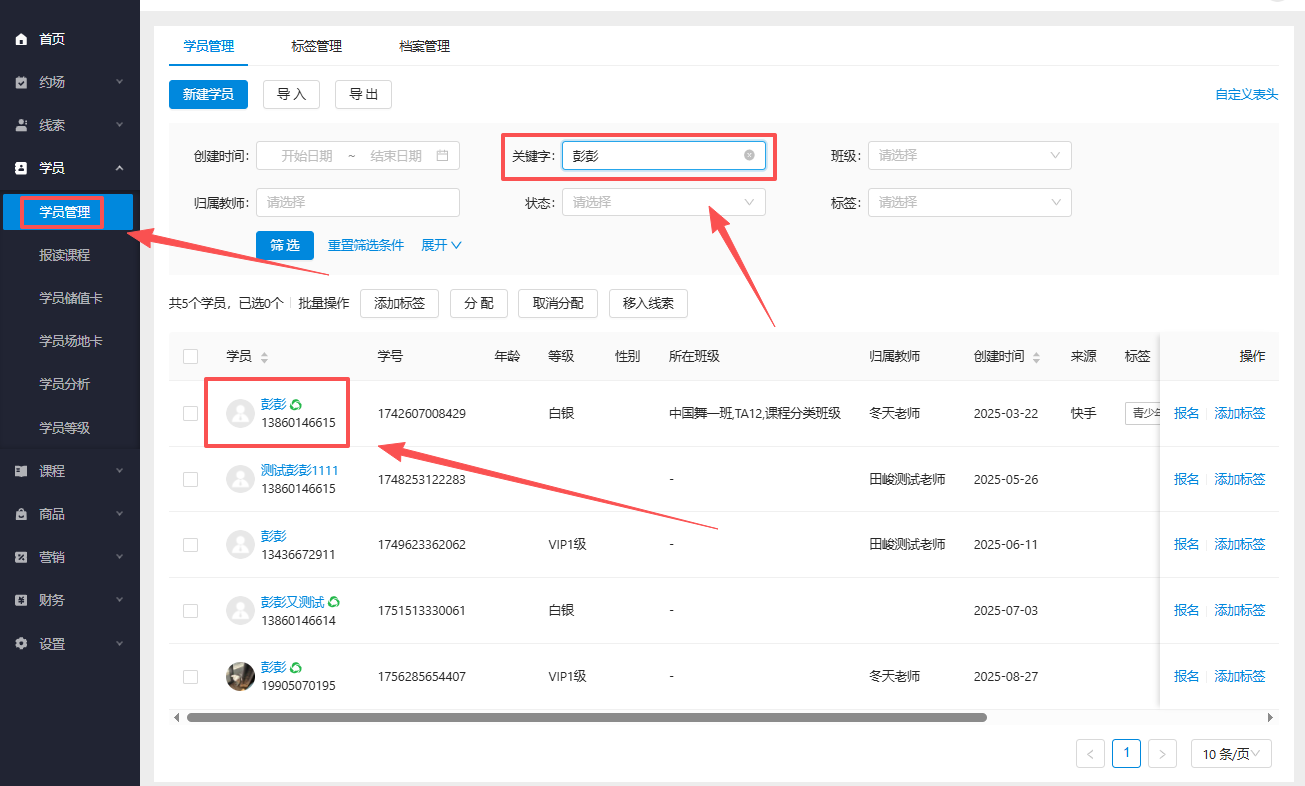Select the 首页 home icon in sidebar
The height and width of the screenshot is (786, 1305).
point(22,39)
